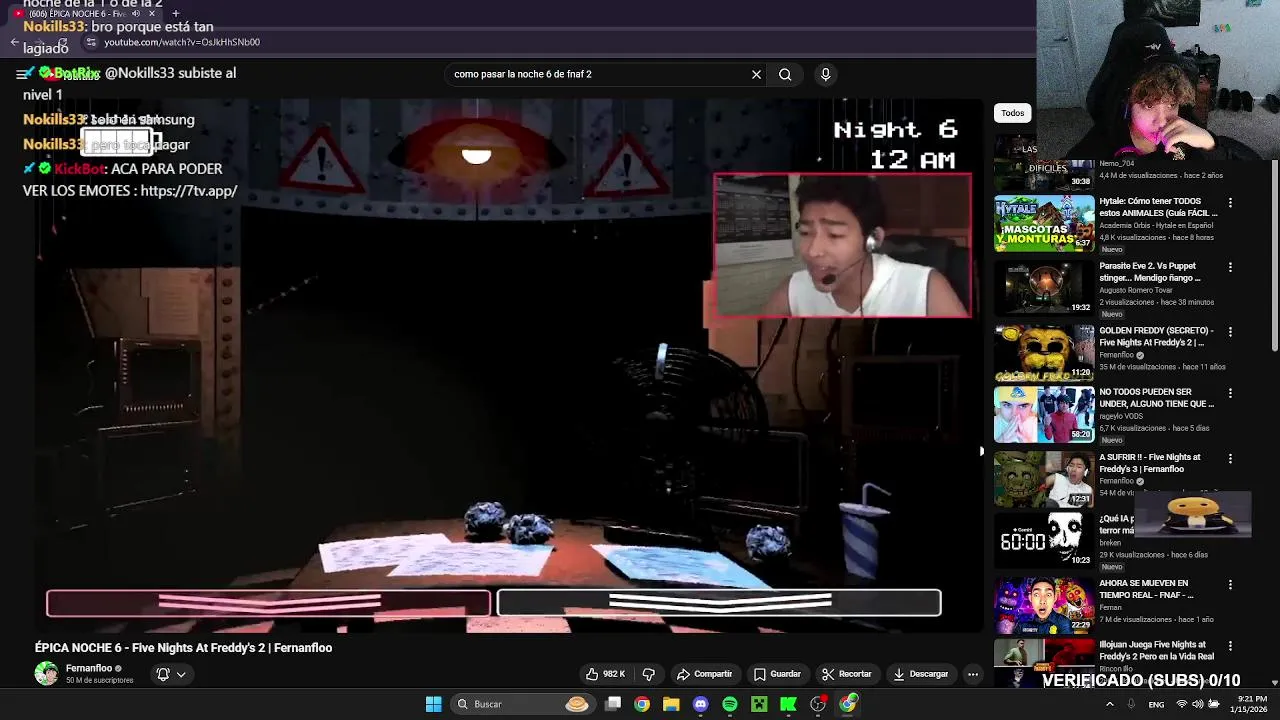
Task: Open the Golden Freddy Secreto thumbnail
Action: [1044, 351]
